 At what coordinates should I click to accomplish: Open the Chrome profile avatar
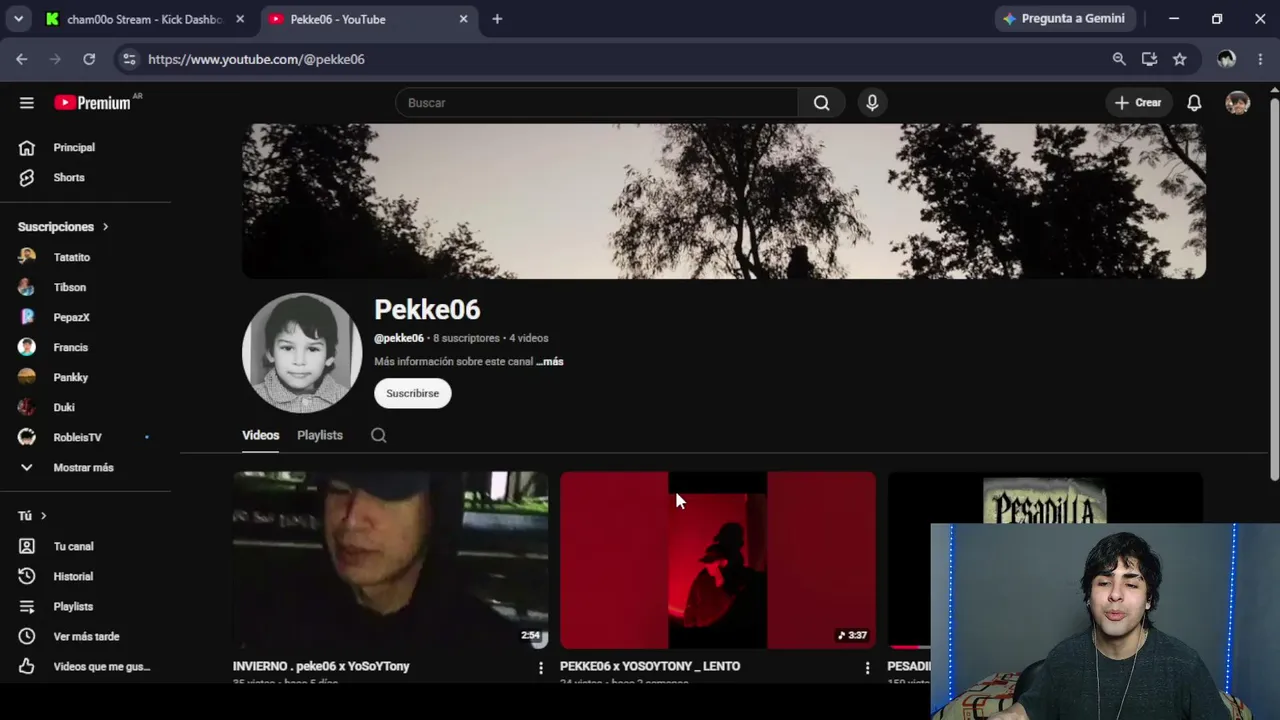pyautogui.click(x=1226, y=59)
